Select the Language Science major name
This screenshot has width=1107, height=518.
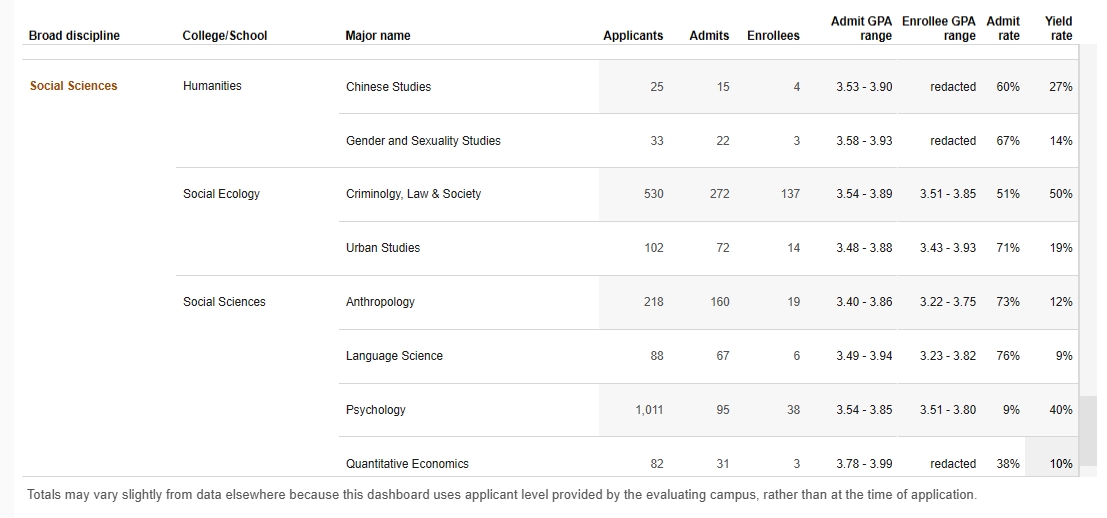click(x=394, y=356)
